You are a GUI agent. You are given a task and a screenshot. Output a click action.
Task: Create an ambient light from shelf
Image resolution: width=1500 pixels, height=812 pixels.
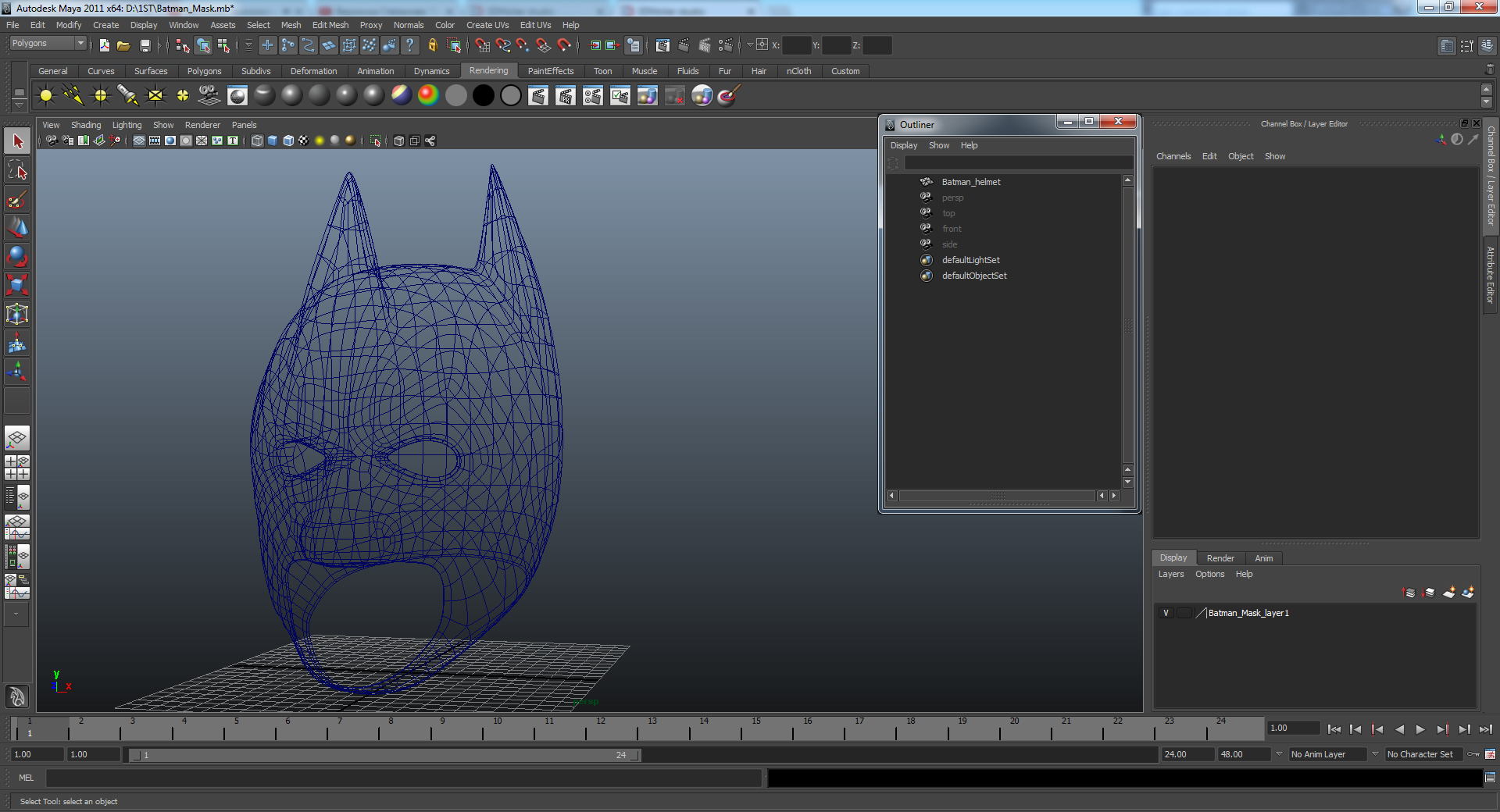46,96
